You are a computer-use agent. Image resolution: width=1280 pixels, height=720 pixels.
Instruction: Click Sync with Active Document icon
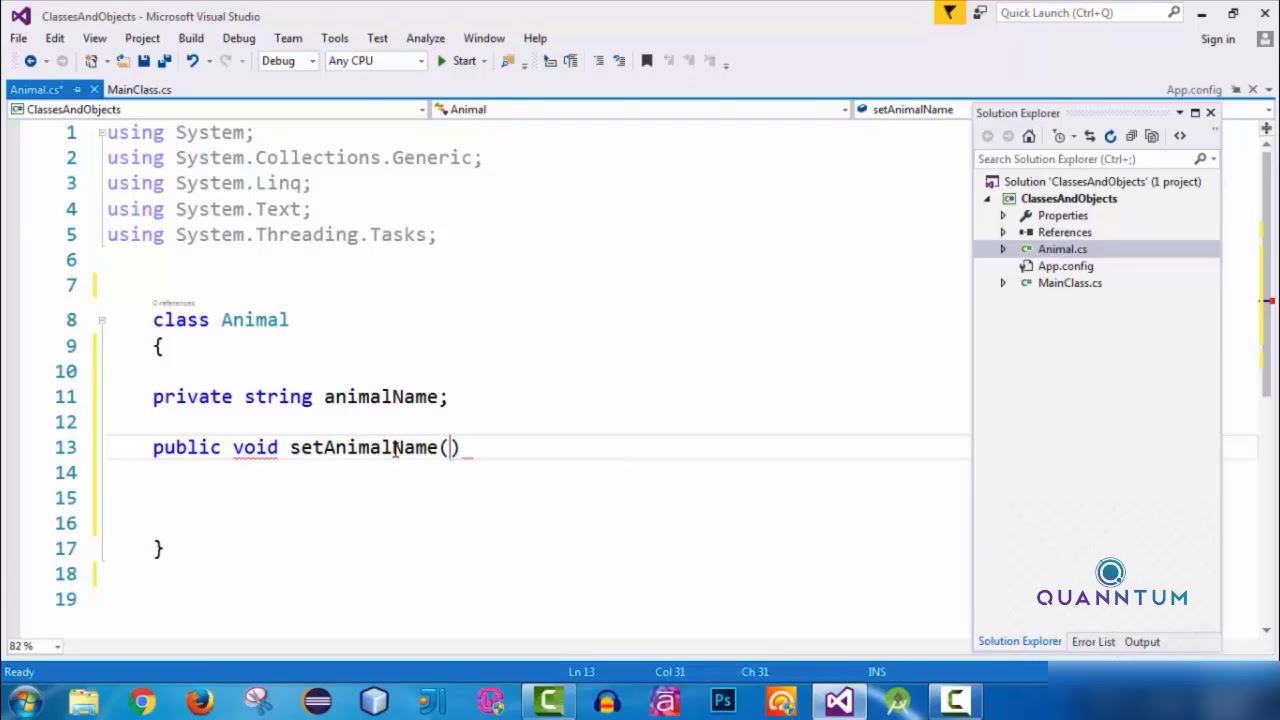click(x=1090, y=136)
